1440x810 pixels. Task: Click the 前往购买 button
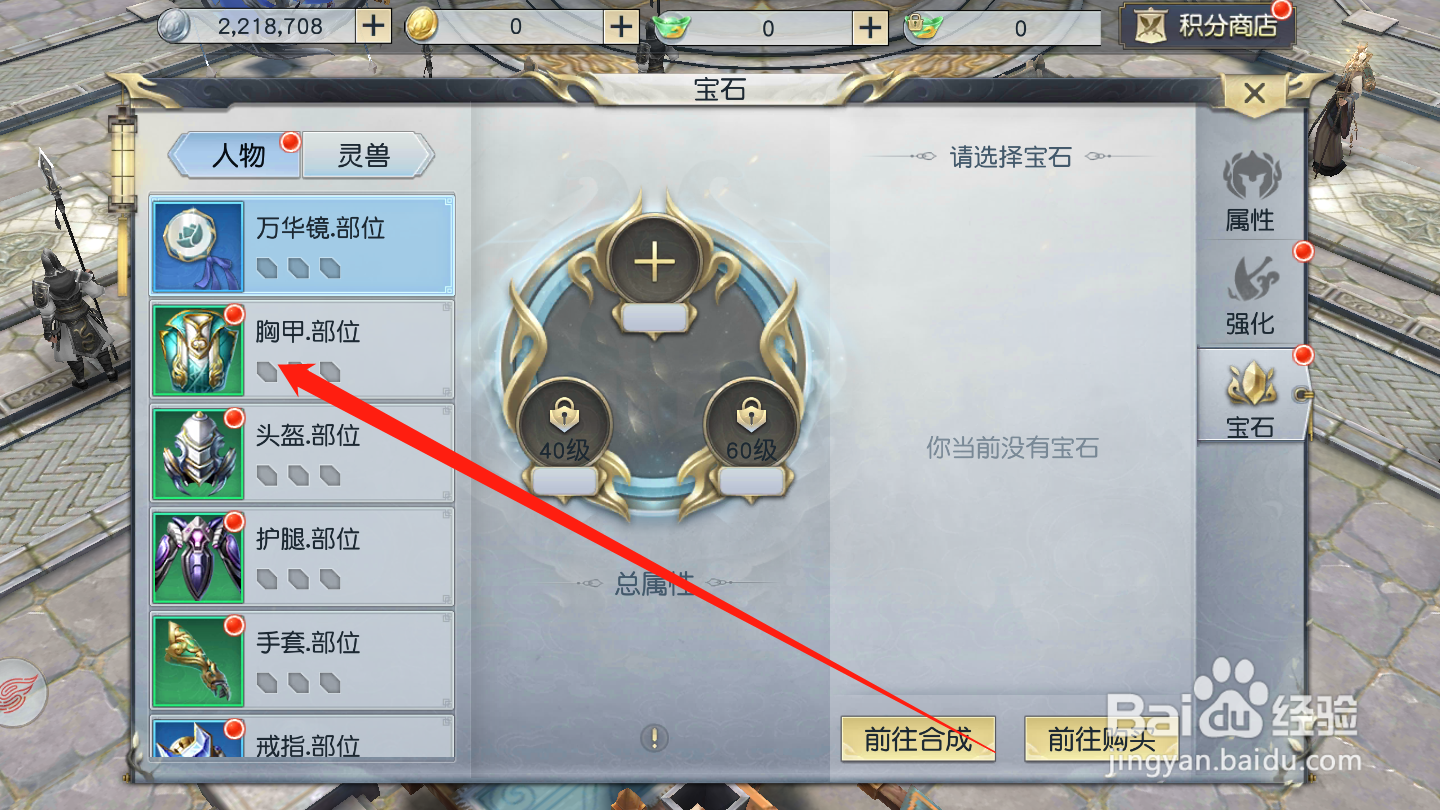coord(1102,739)
